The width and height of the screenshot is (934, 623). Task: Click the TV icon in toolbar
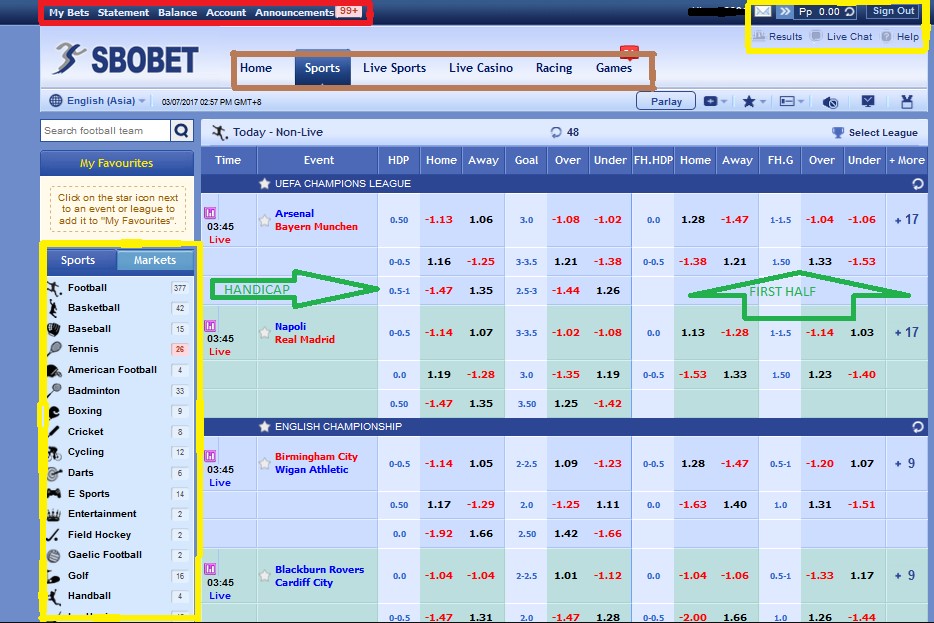[x=907, y=101]
